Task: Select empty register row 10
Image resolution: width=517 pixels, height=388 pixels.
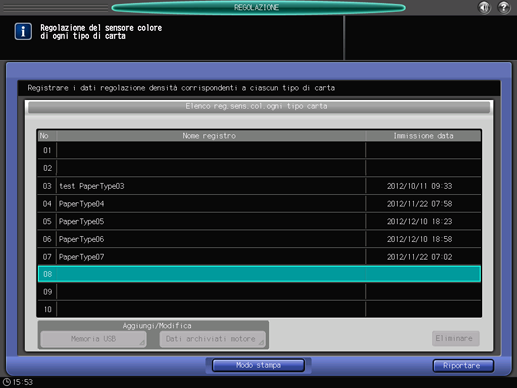Action: coord(259,309)
